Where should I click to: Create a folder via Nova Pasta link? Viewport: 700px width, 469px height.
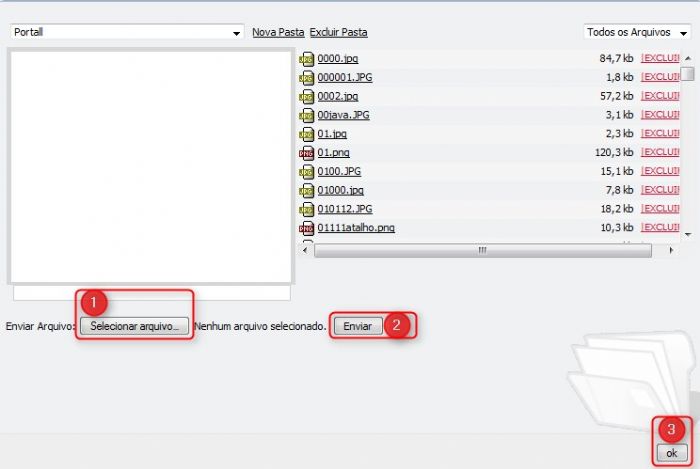coord(278,32)
